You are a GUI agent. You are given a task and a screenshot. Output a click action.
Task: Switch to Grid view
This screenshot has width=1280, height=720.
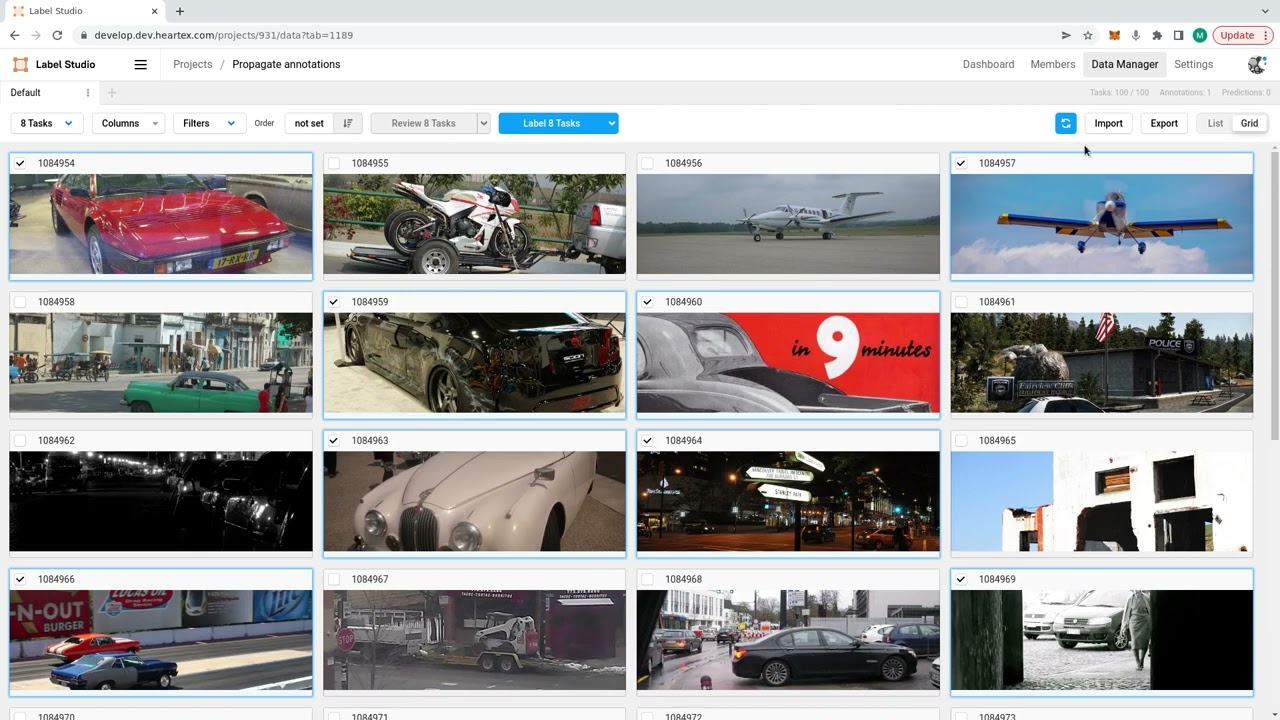(x=1249, y=123)
